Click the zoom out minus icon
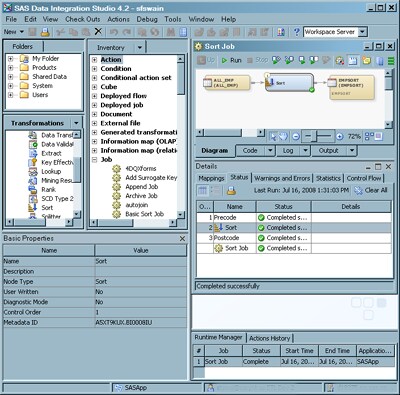400x395 pixels. point(296,136)
